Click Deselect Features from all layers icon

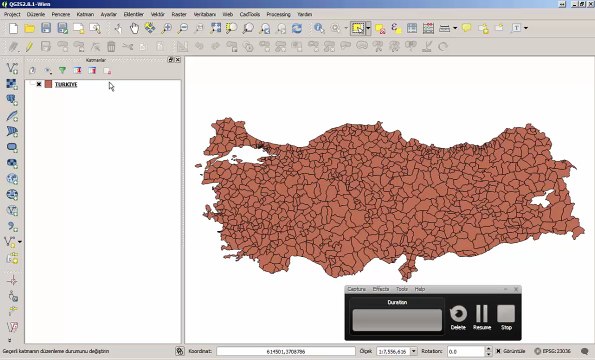pos(380,29)
